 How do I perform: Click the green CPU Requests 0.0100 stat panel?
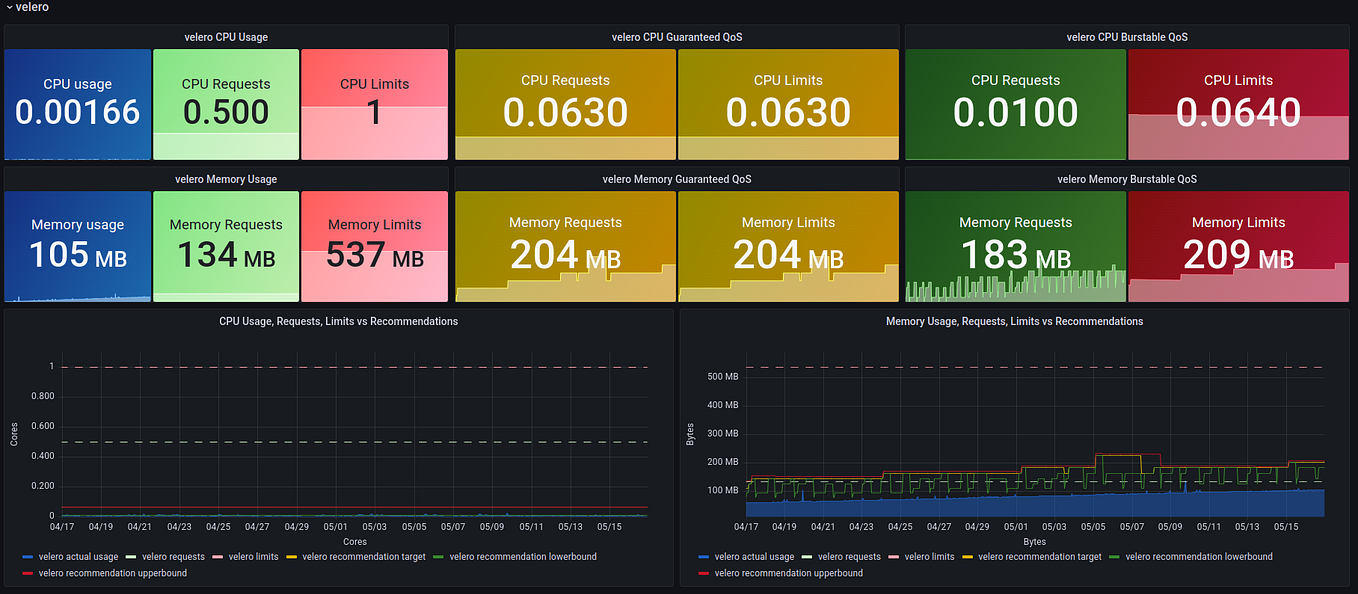(x=1015, y=104)
